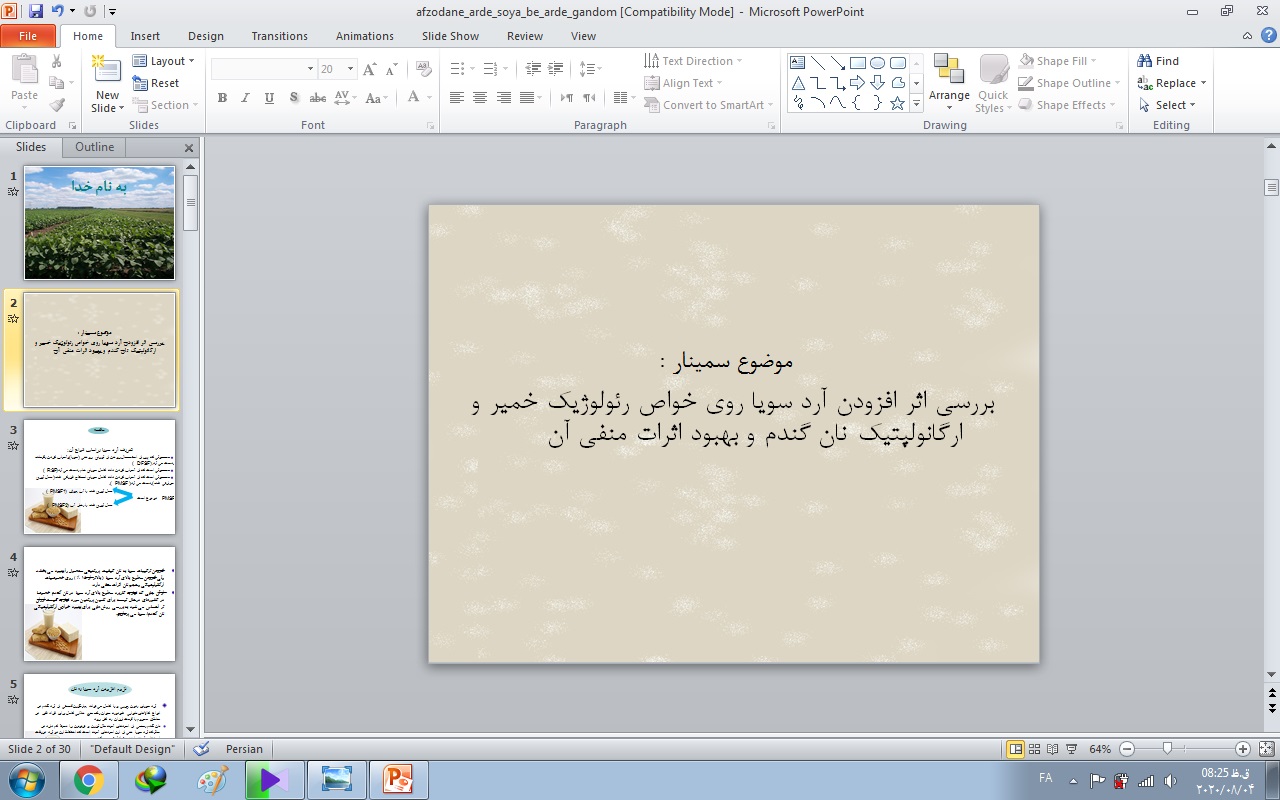Image resolution: width=1280 pixels, height=800 pixels.
Task: Toggle Bold formatting
Action: click(222, 98)
